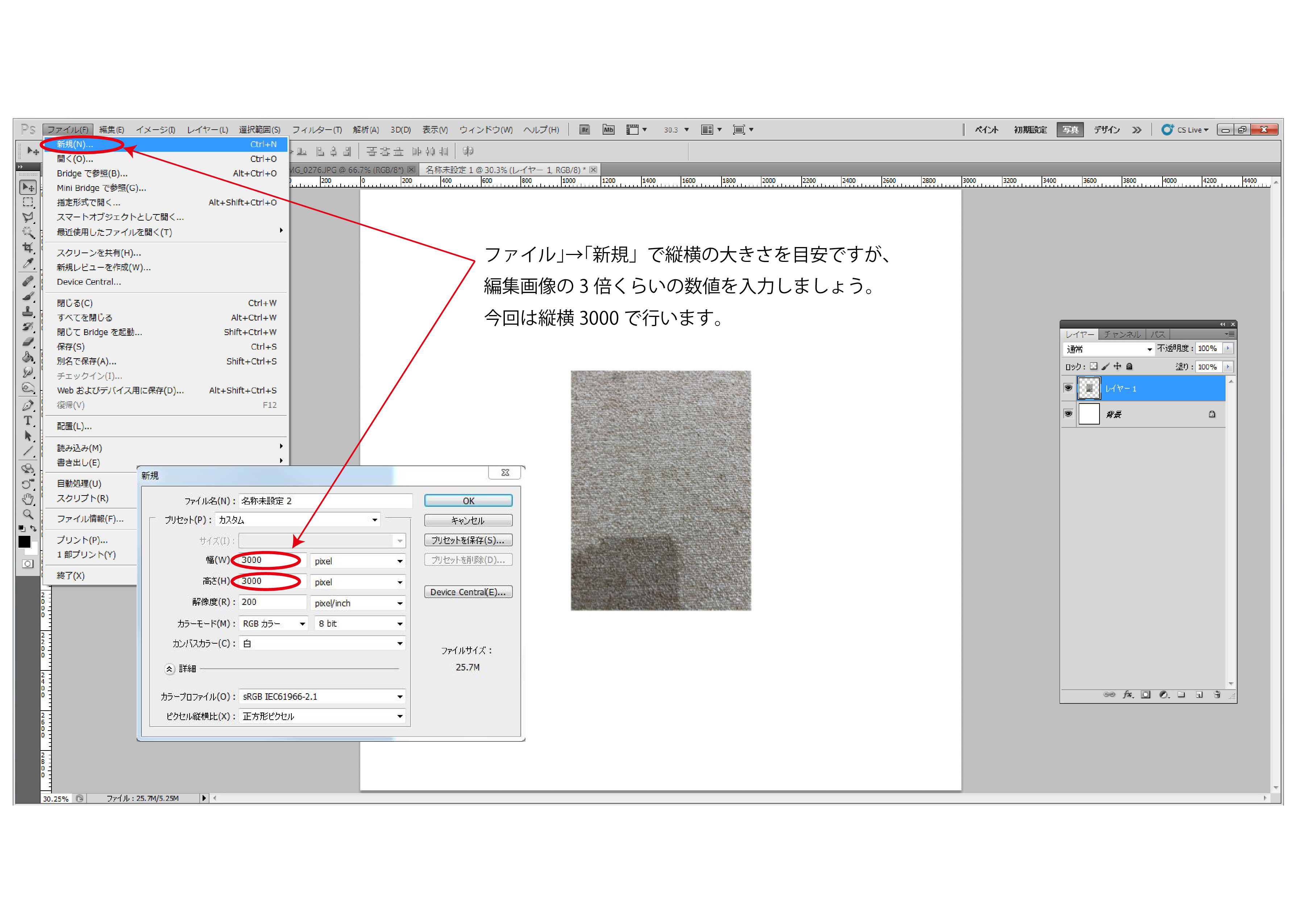Select the Magic Wand tool
Screen dimensions: 1297x924
tap(27, 232)
